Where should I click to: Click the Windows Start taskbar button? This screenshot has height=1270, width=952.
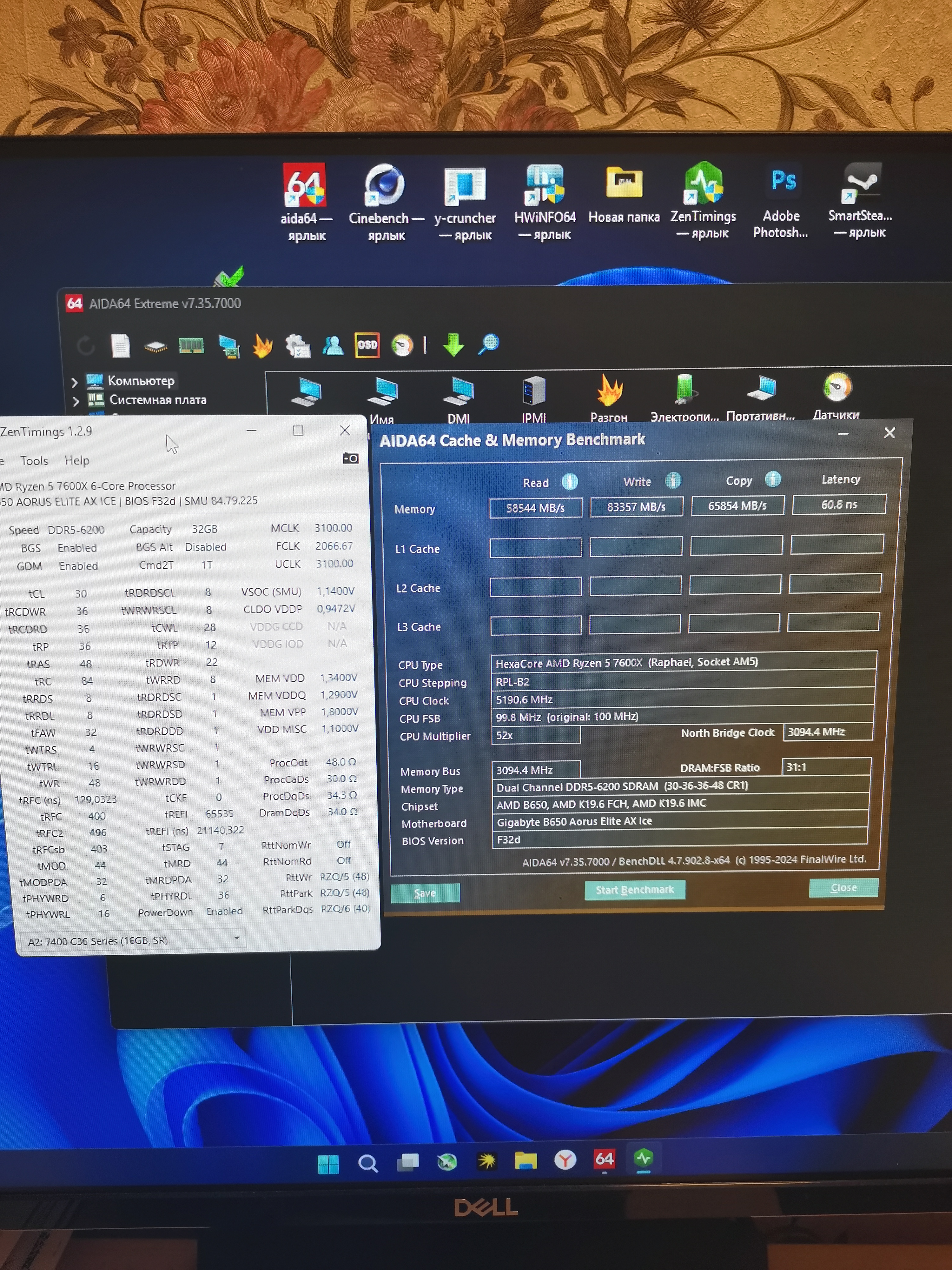328,1164
